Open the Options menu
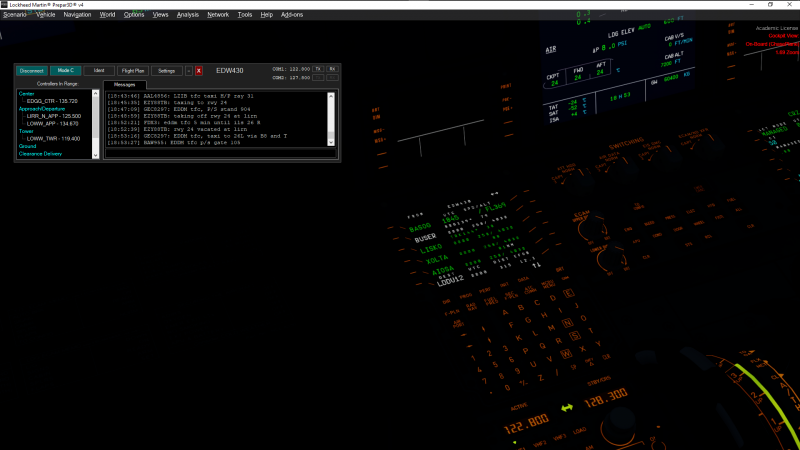Screen dimensions: 800x450 point(134,15)
